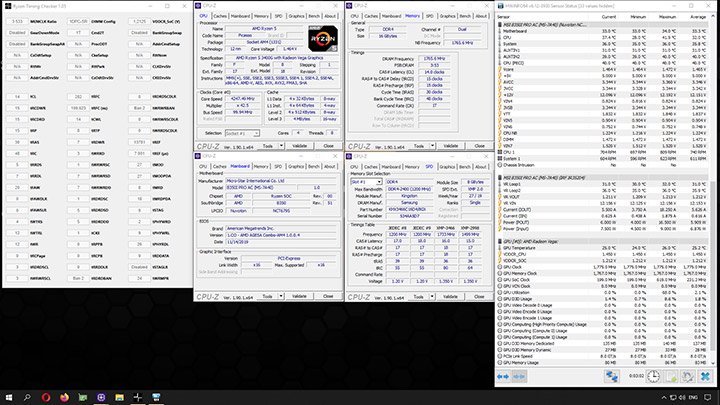Open the green graphics card taskbar icon
The height and width of the screenshot is (405, 720).
pos(83,397)
